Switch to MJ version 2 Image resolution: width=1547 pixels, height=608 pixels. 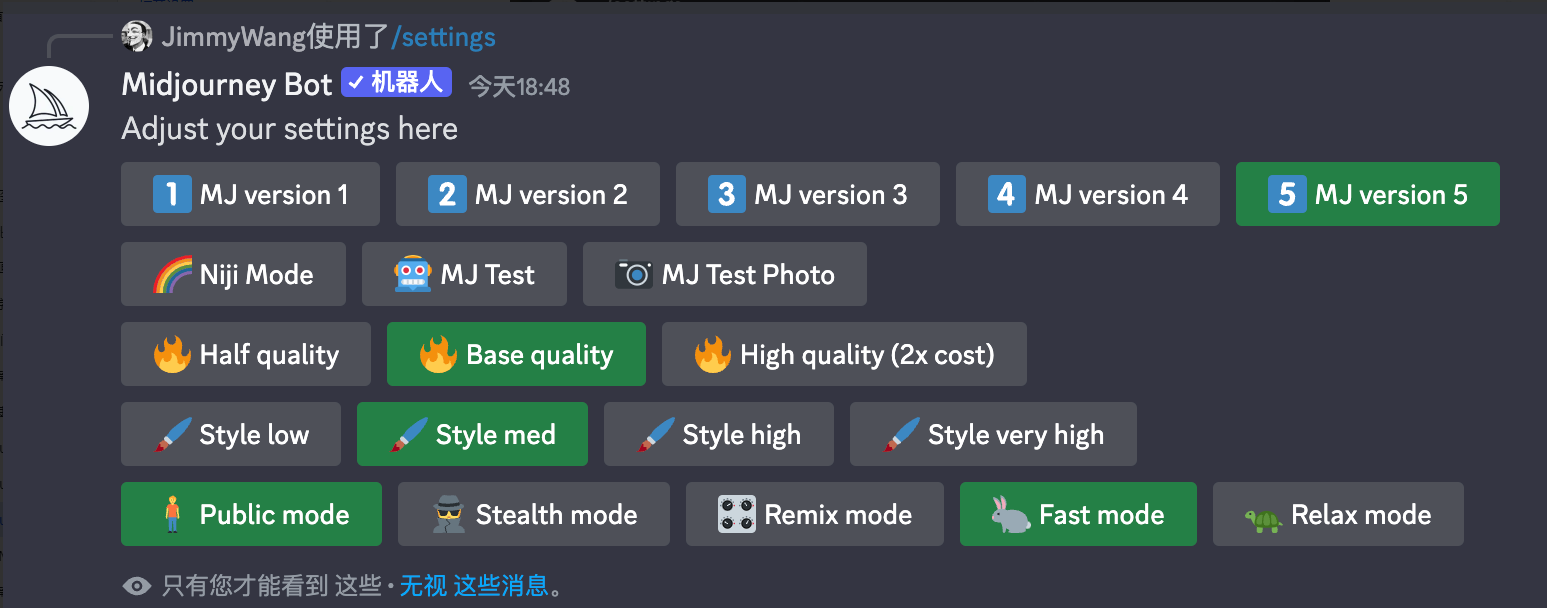(x=527, y=194)
